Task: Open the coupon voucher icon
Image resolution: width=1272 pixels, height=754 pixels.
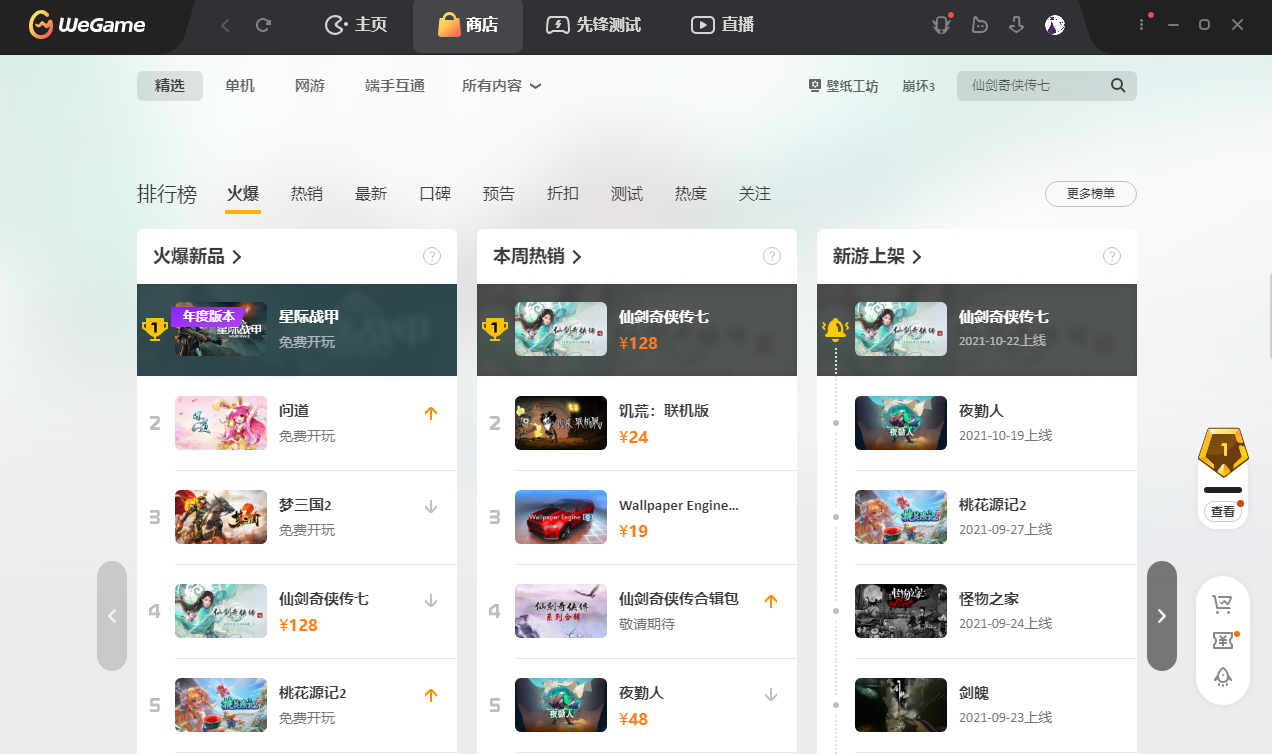Action: click(1222, 640)
